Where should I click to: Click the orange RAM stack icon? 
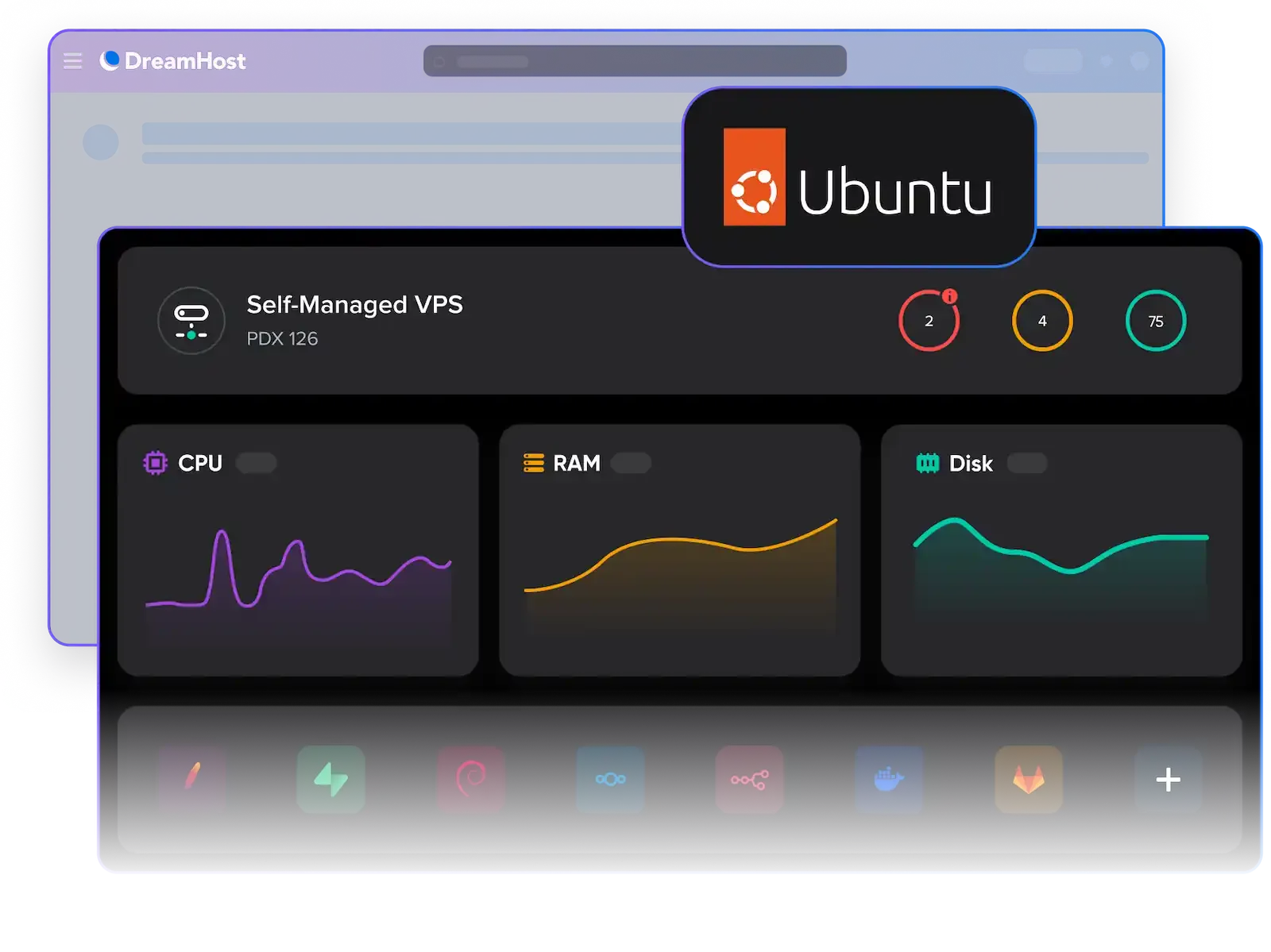pos(534,463)
